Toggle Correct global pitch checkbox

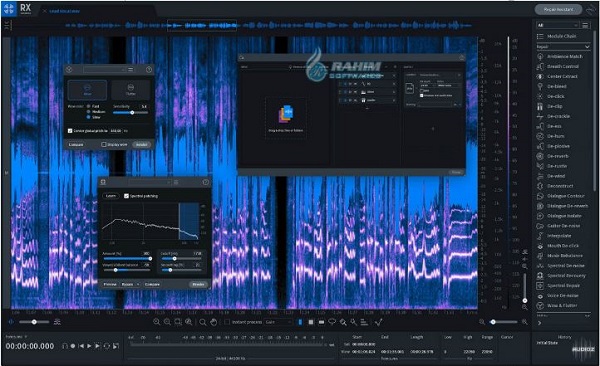point(70,131)
